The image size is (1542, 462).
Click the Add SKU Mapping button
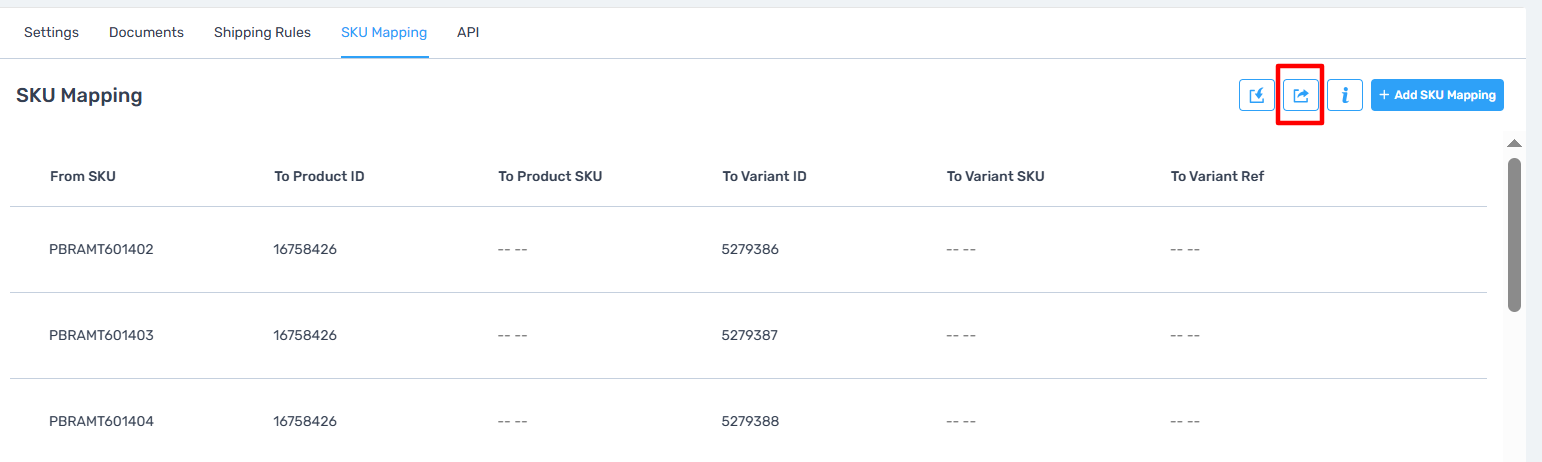tap(1437, 95)
